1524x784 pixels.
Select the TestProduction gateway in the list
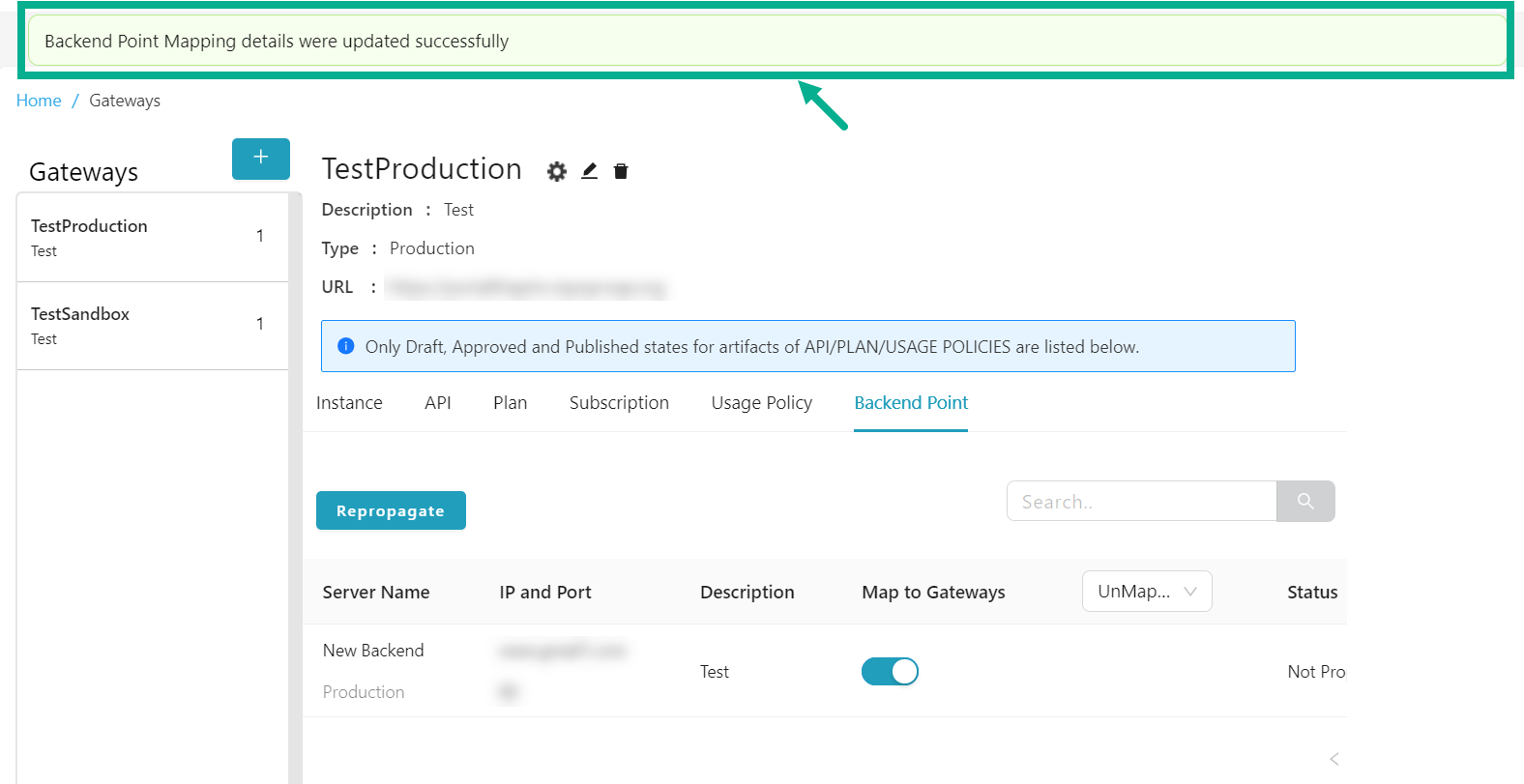[x=153, y=238]
